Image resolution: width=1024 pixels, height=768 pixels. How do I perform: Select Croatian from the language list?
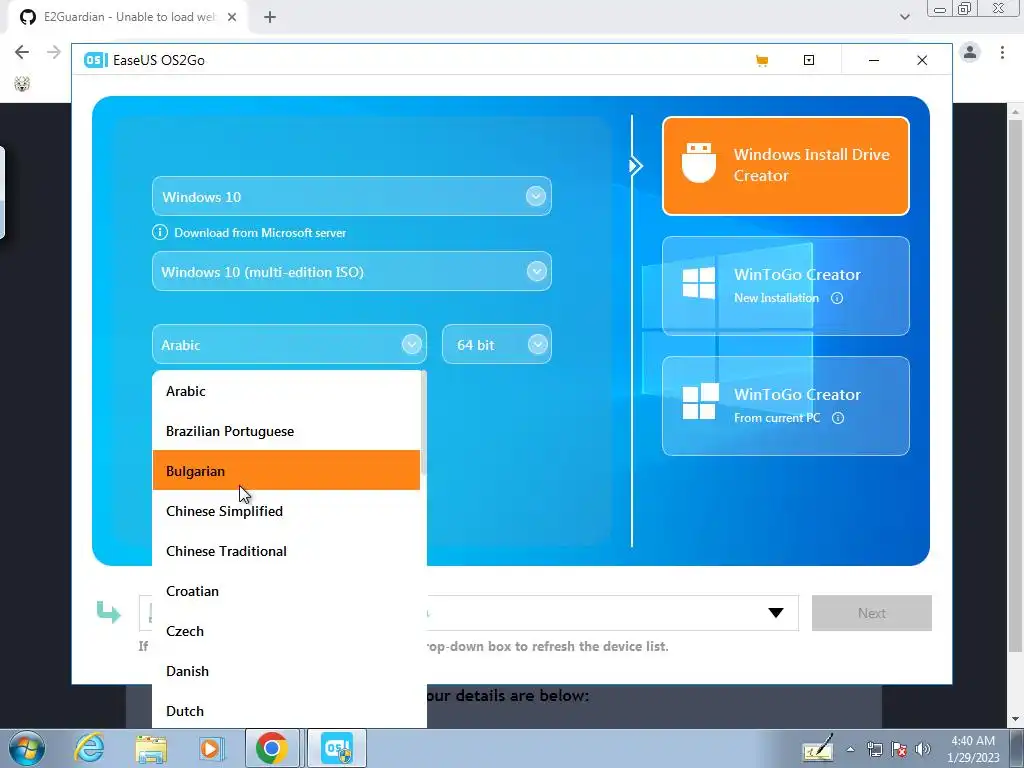pos(286,591)
